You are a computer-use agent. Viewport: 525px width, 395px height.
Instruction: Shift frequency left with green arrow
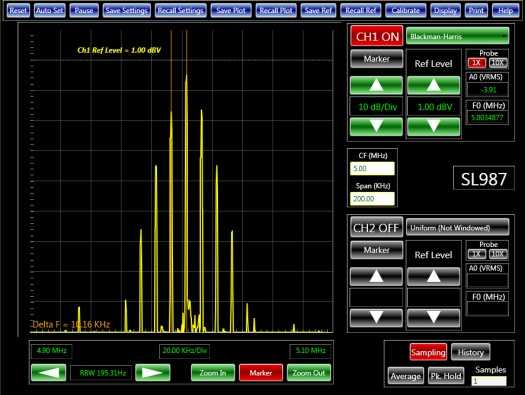point(49,373)
